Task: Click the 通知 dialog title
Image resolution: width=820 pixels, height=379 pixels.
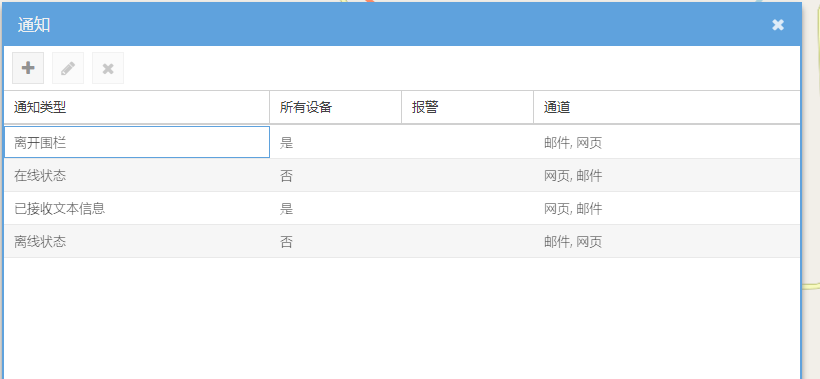Action: tap(34, 25)
